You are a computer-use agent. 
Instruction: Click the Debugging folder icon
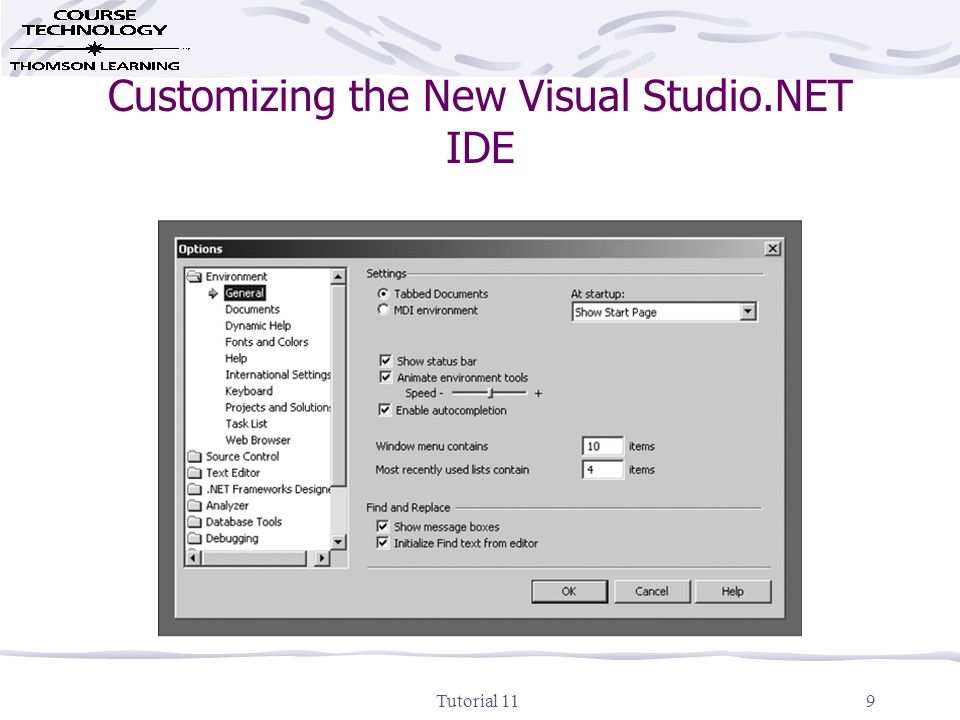195,539
